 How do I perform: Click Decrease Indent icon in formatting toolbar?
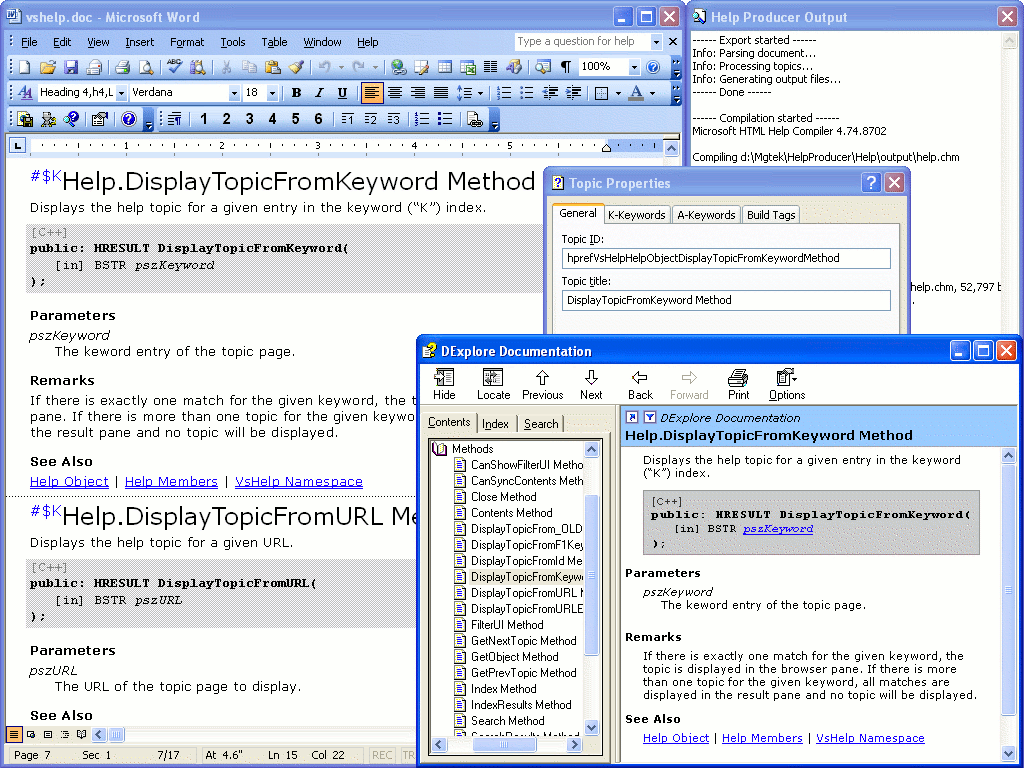point(550,93)
